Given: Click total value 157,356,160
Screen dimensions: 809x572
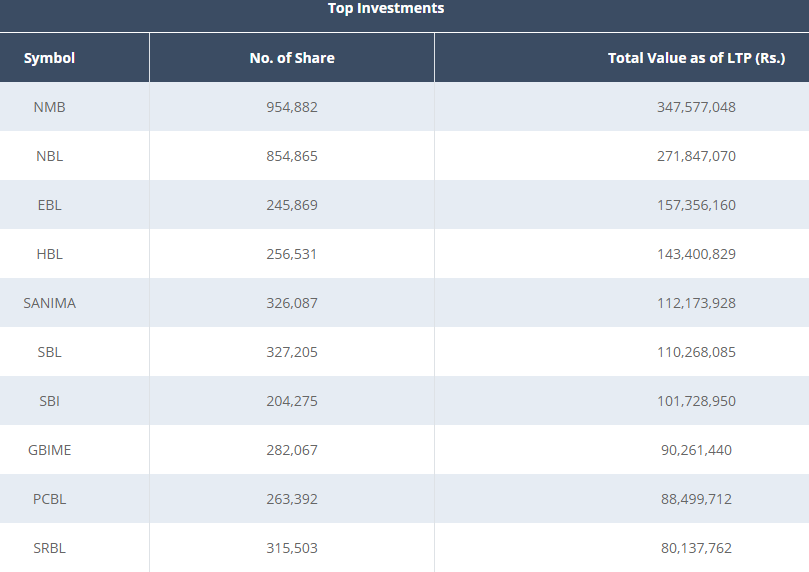Looking at the screenshot, I should (x=697, y=205).
